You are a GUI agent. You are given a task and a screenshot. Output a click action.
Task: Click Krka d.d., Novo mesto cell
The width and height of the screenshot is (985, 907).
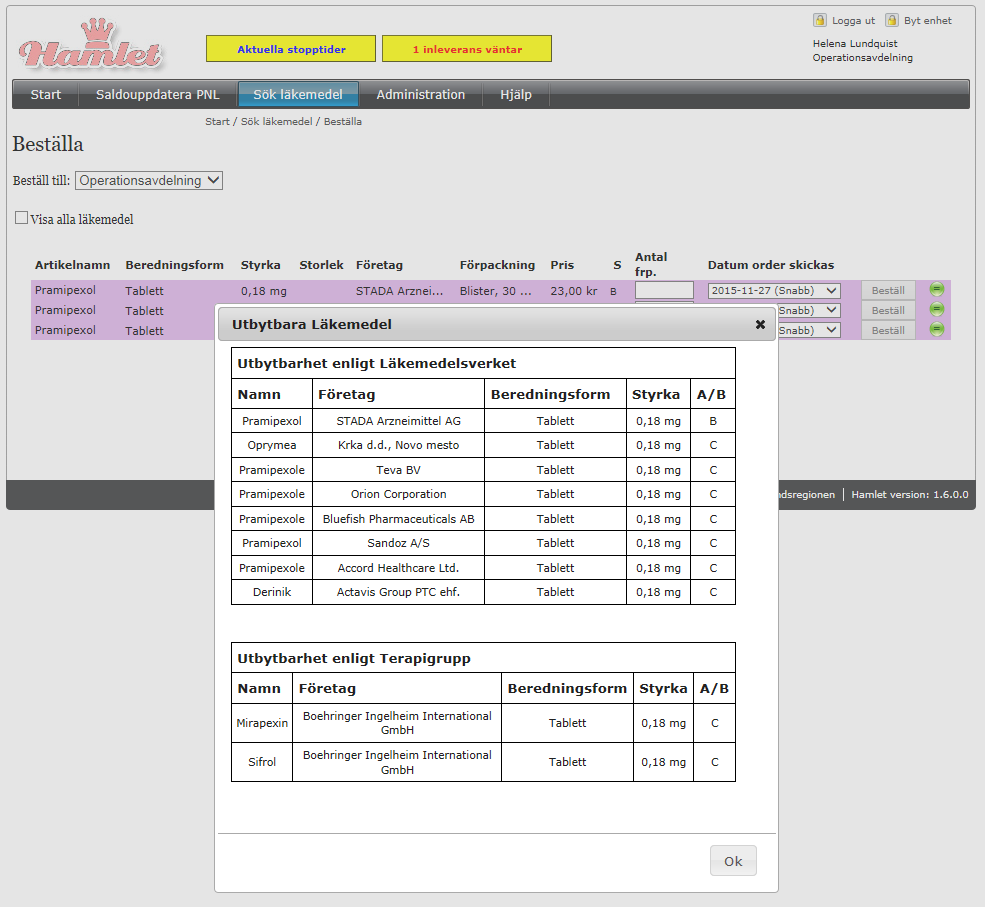[398, 445]
